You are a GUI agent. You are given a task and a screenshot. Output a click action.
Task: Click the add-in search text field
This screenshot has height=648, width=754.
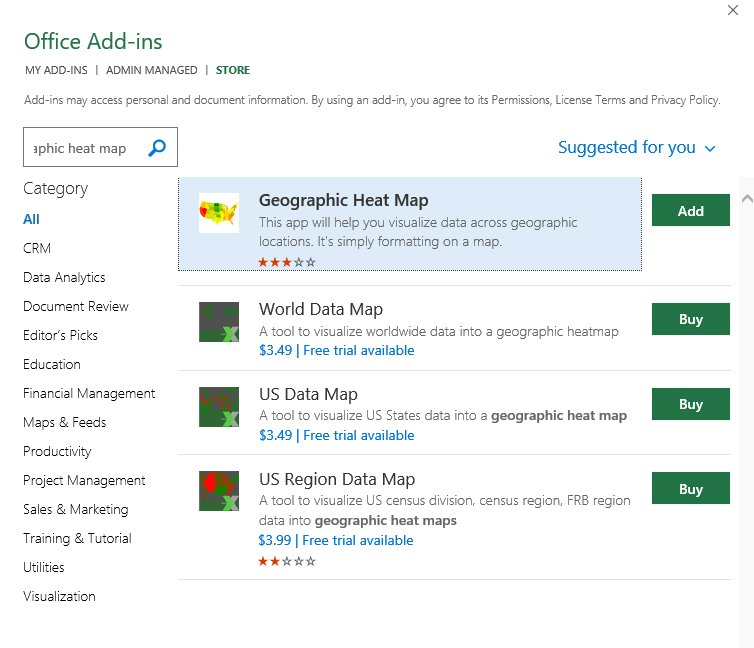pos(83,148)
